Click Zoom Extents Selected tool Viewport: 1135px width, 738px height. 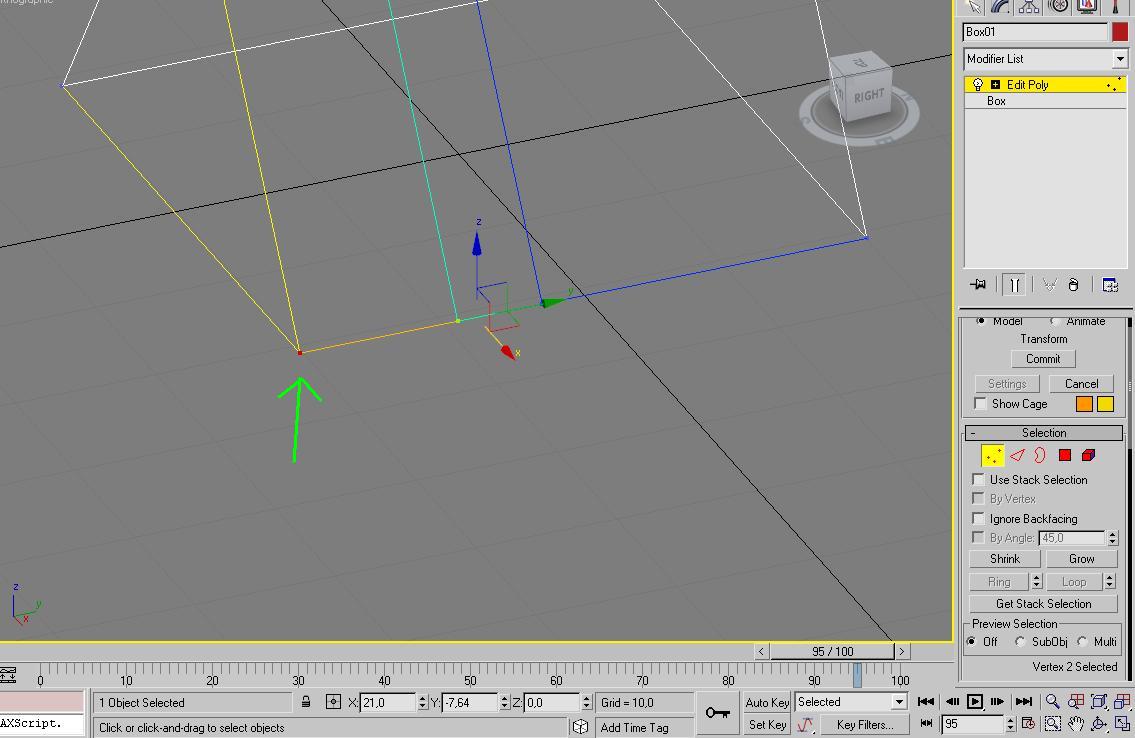[1099, 701]
